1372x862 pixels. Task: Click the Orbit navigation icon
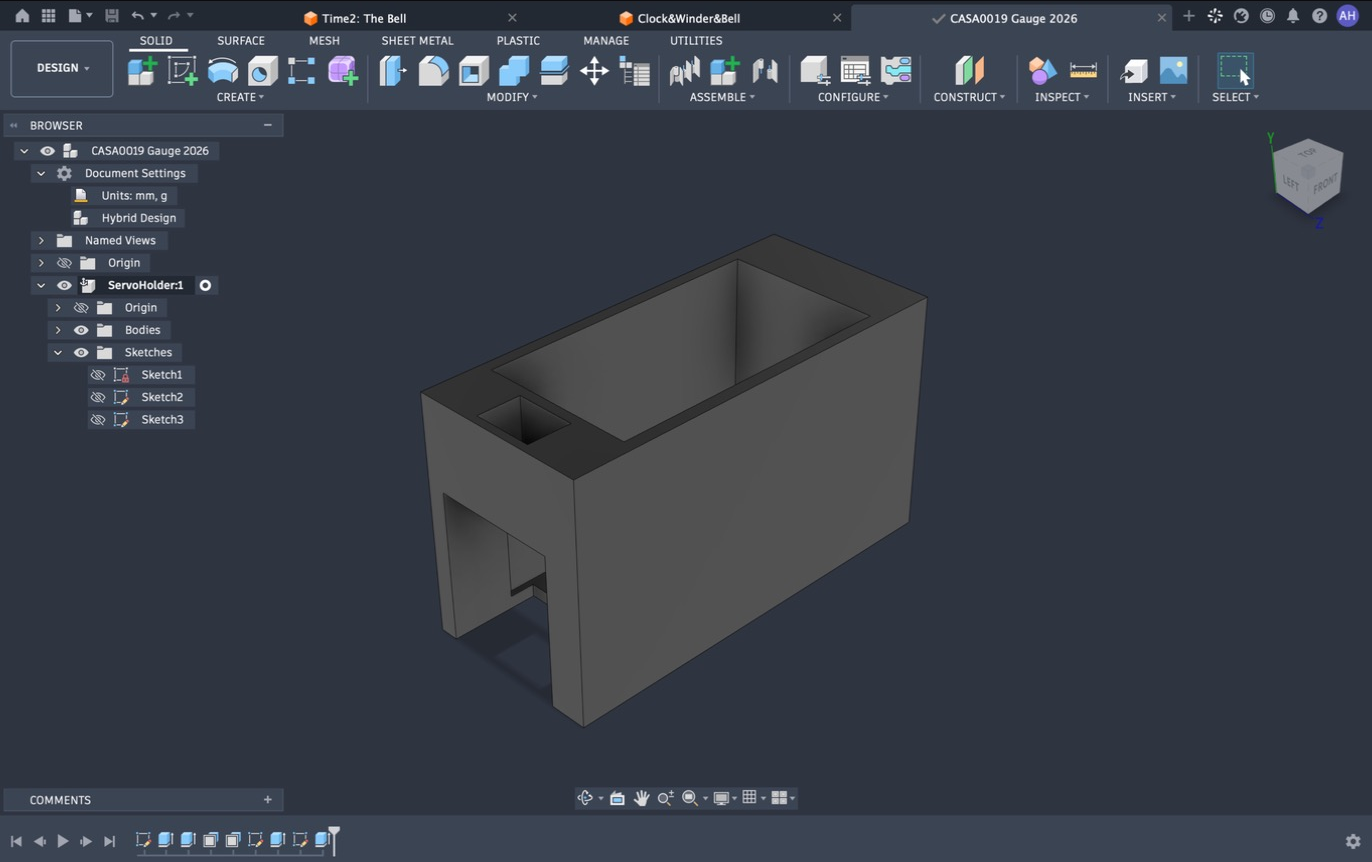coord(586,798)
